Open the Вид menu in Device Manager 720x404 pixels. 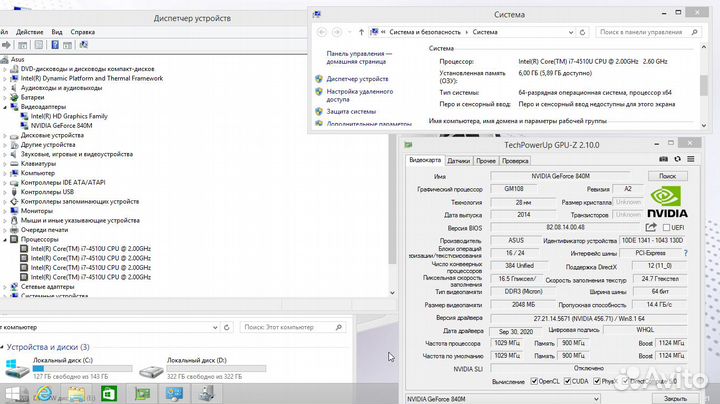coord(57,32)
